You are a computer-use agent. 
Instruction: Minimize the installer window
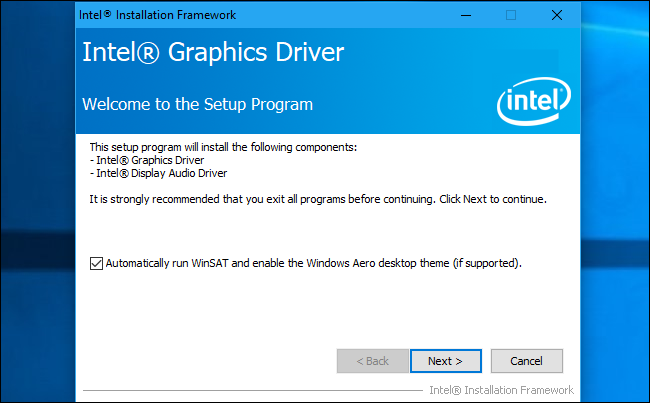pyautogui.click(x=465, y=15)
